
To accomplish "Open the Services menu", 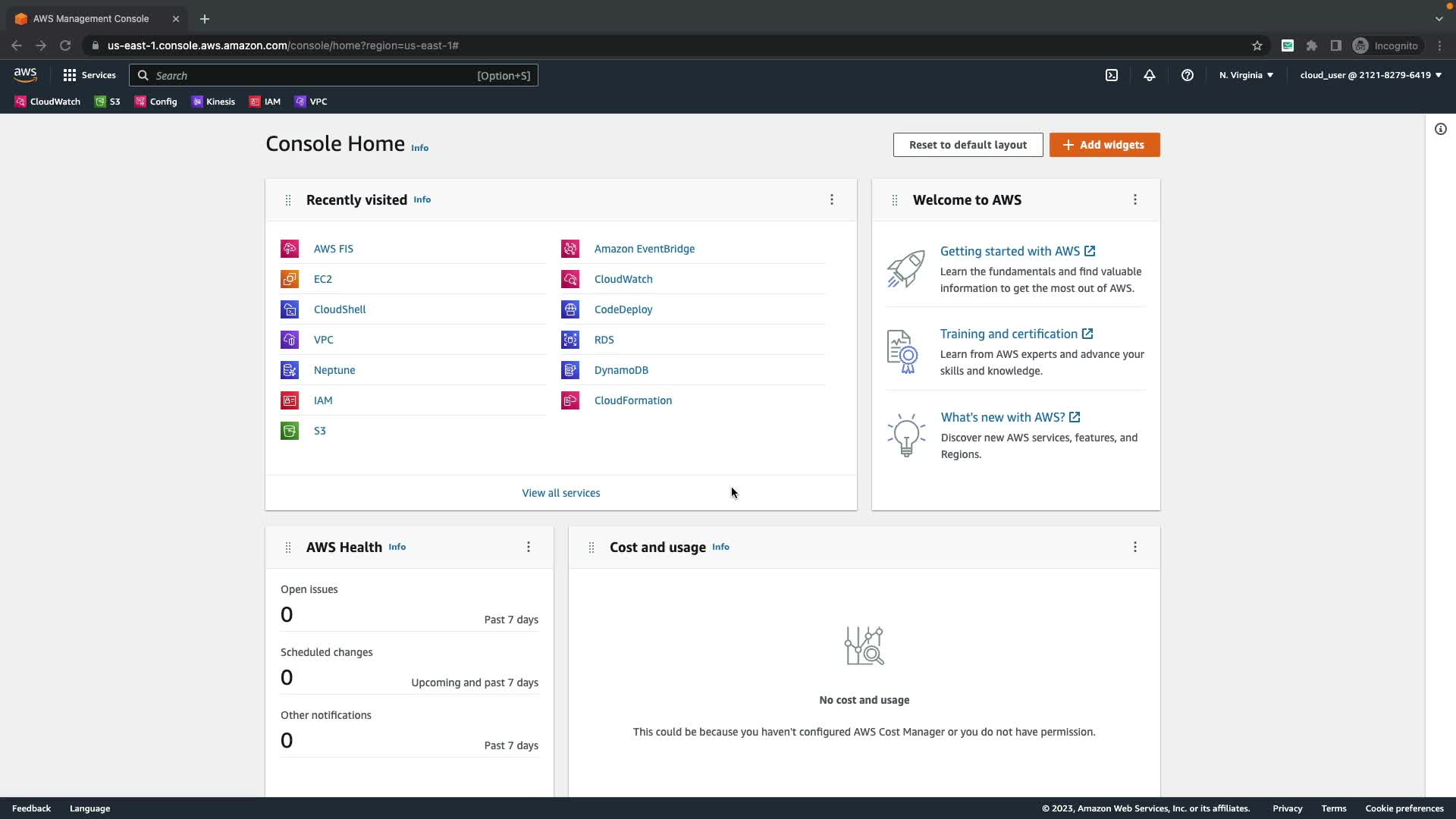I will 89,75.
